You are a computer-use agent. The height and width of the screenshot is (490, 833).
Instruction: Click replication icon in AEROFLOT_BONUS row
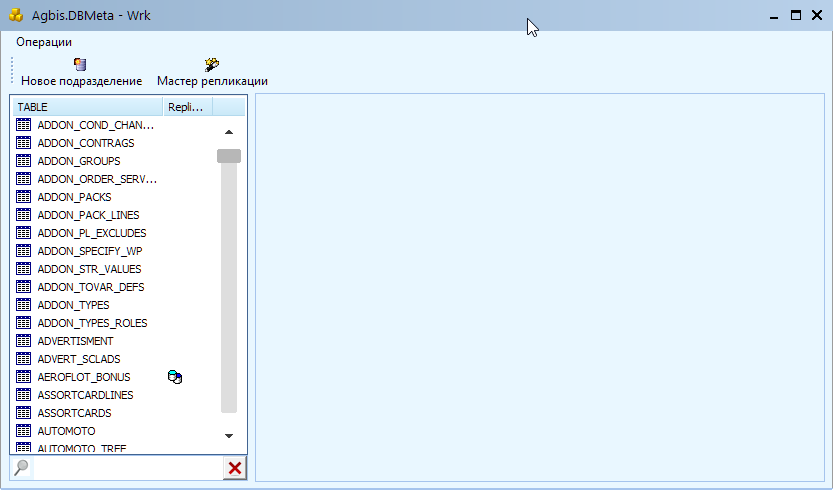[x=175, y=377]
